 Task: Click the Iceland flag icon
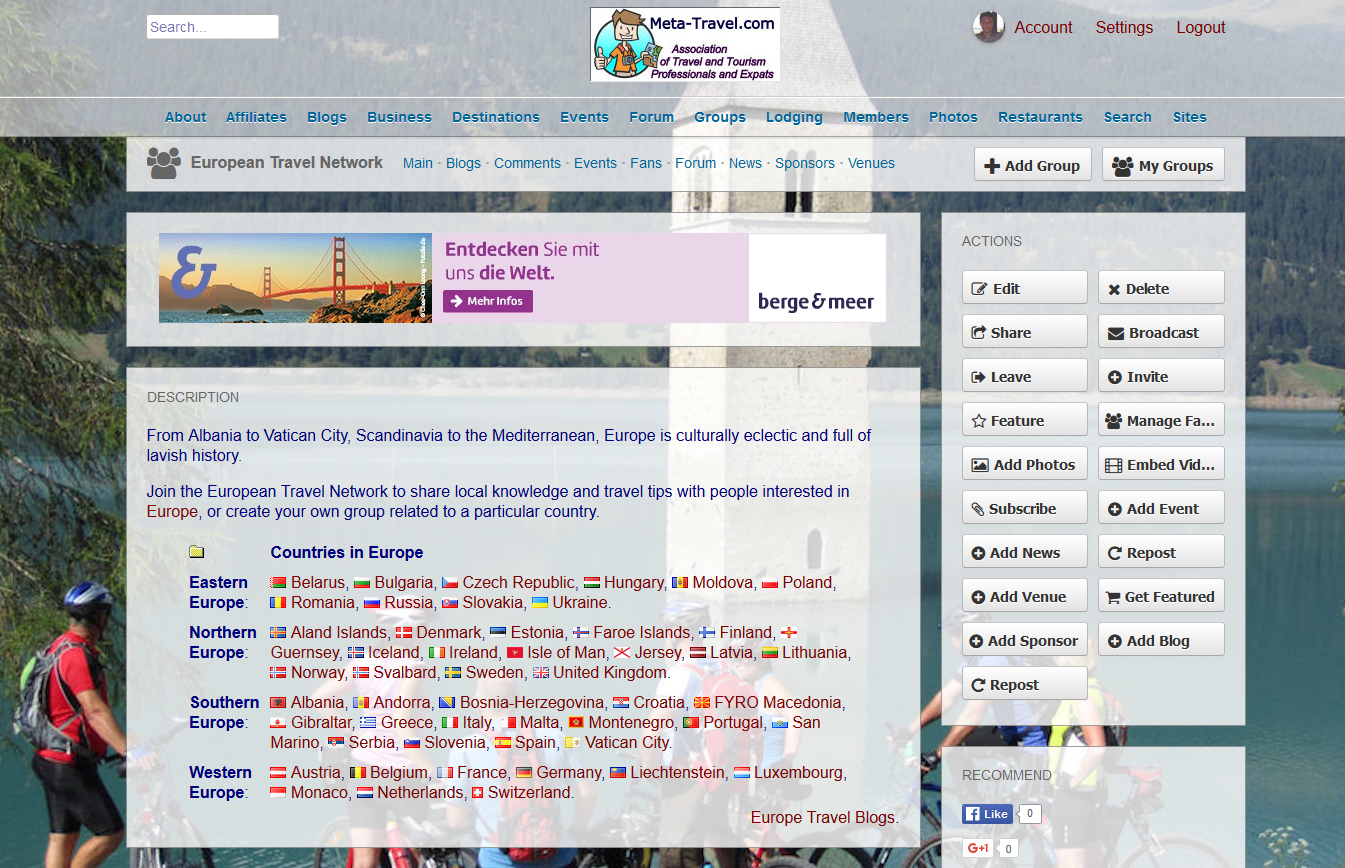(356, 653)
